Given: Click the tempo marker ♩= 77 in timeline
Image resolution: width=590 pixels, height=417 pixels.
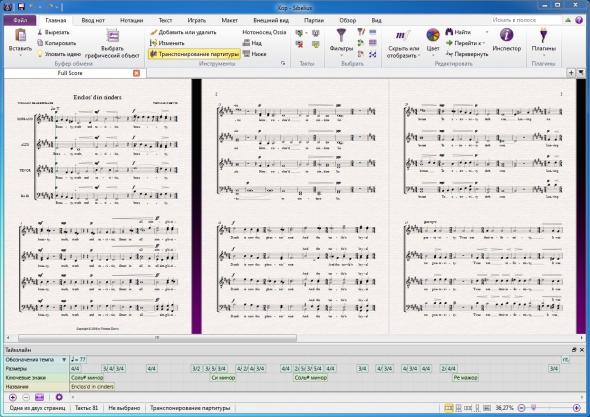Looking at the screenshot, I should [x=78, y=360].
